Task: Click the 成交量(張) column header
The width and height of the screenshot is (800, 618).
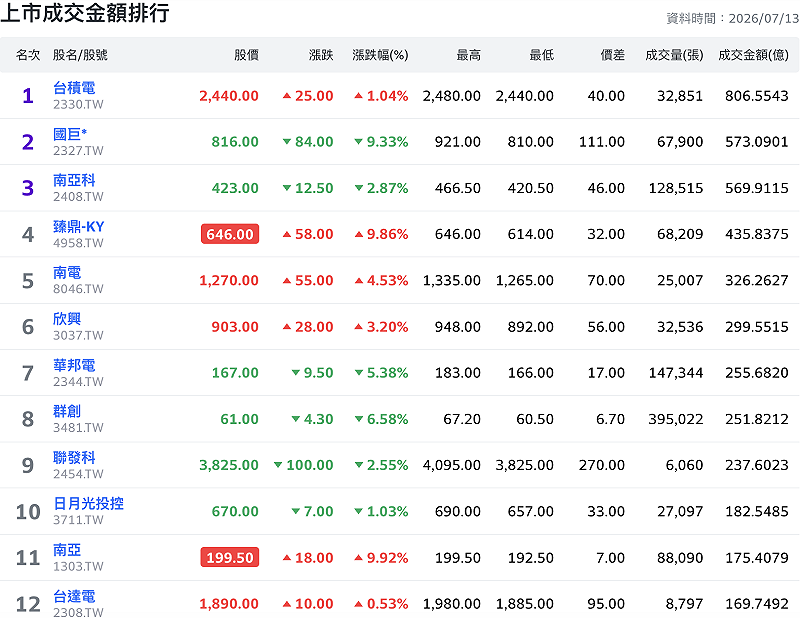Action: click(674, 55)
